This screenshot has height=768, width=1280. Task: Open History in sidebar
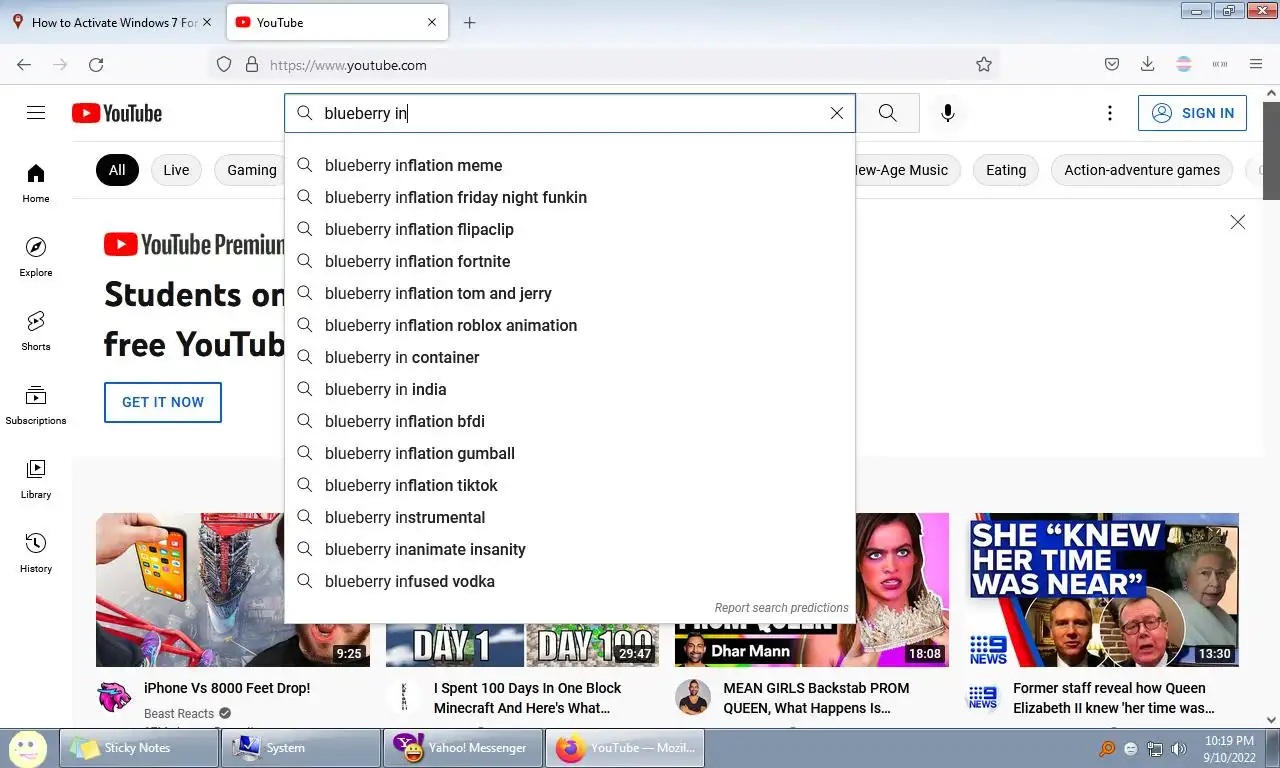click(x=36, y=553)
